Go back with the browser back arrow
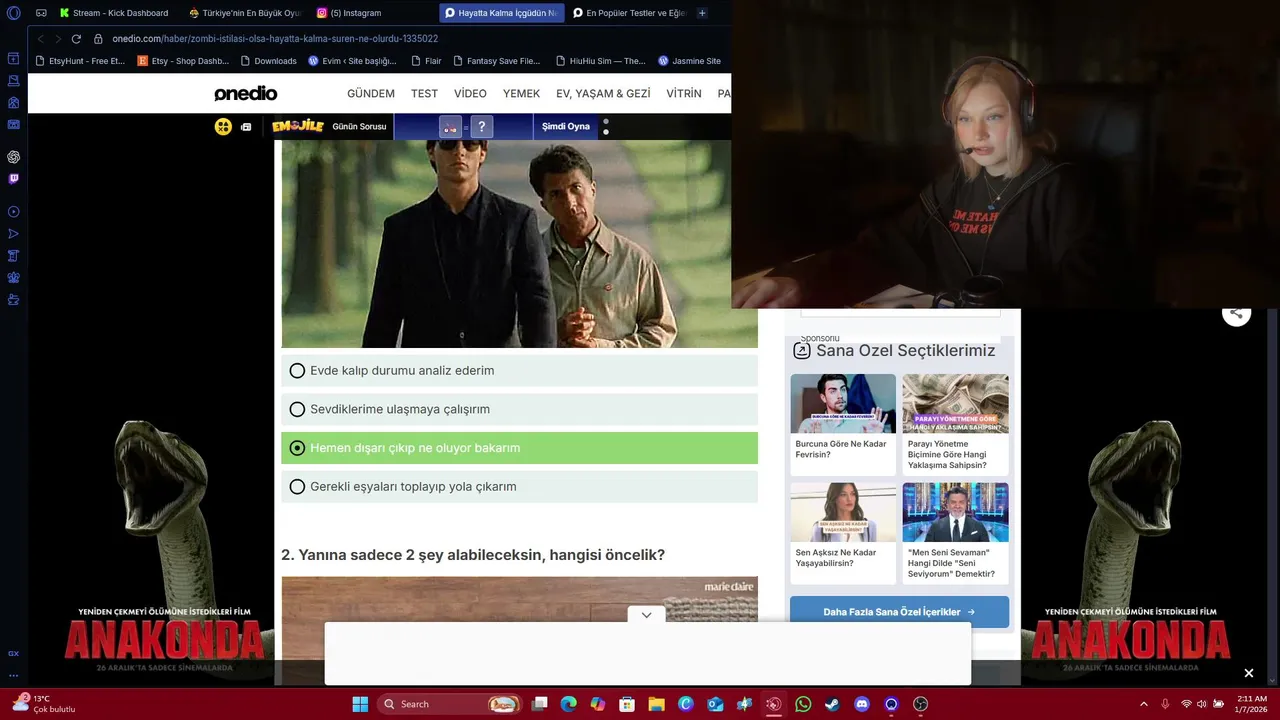1280x720 pixels. click(x=41, y=39)
